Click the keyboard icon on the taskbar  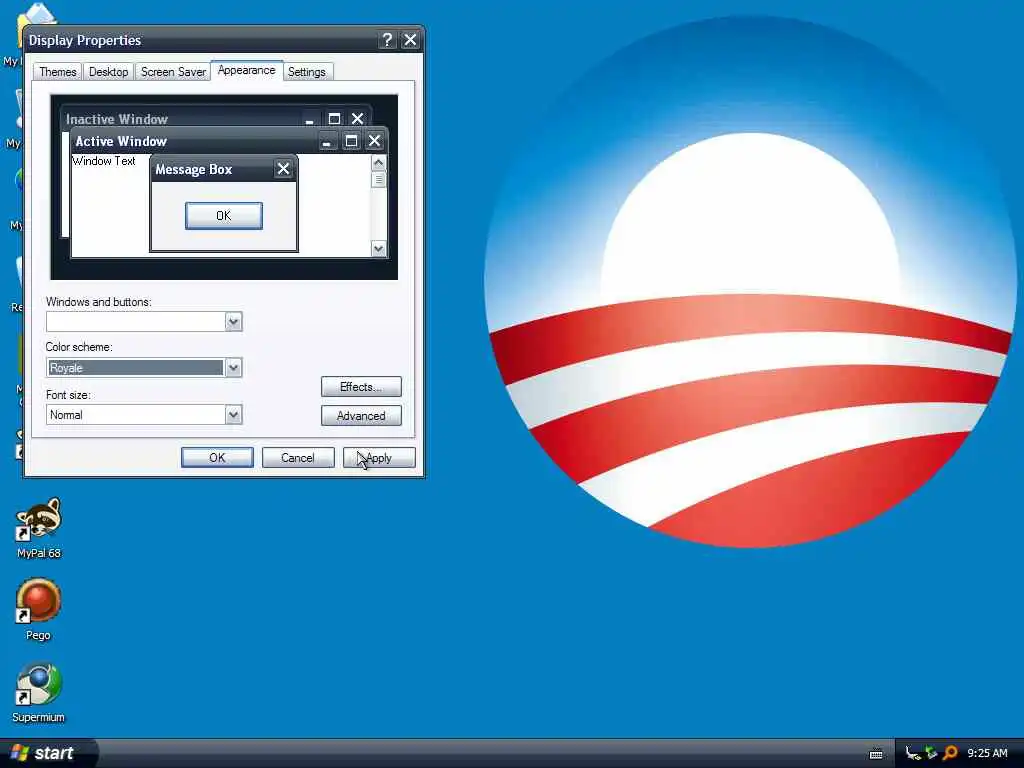(876, 754)
